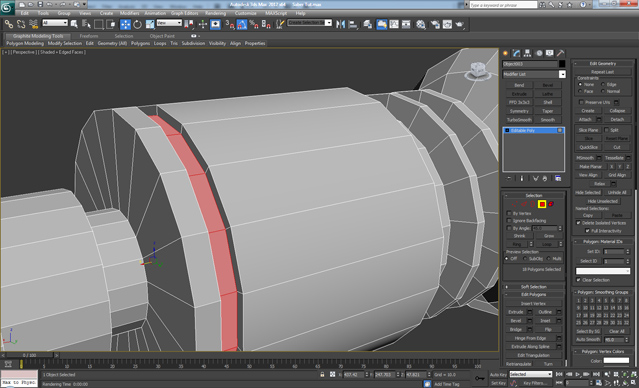The height and width of the screenshot is (388, 639).
Task: Click Go to Start playback button
Action: point(559,374)
